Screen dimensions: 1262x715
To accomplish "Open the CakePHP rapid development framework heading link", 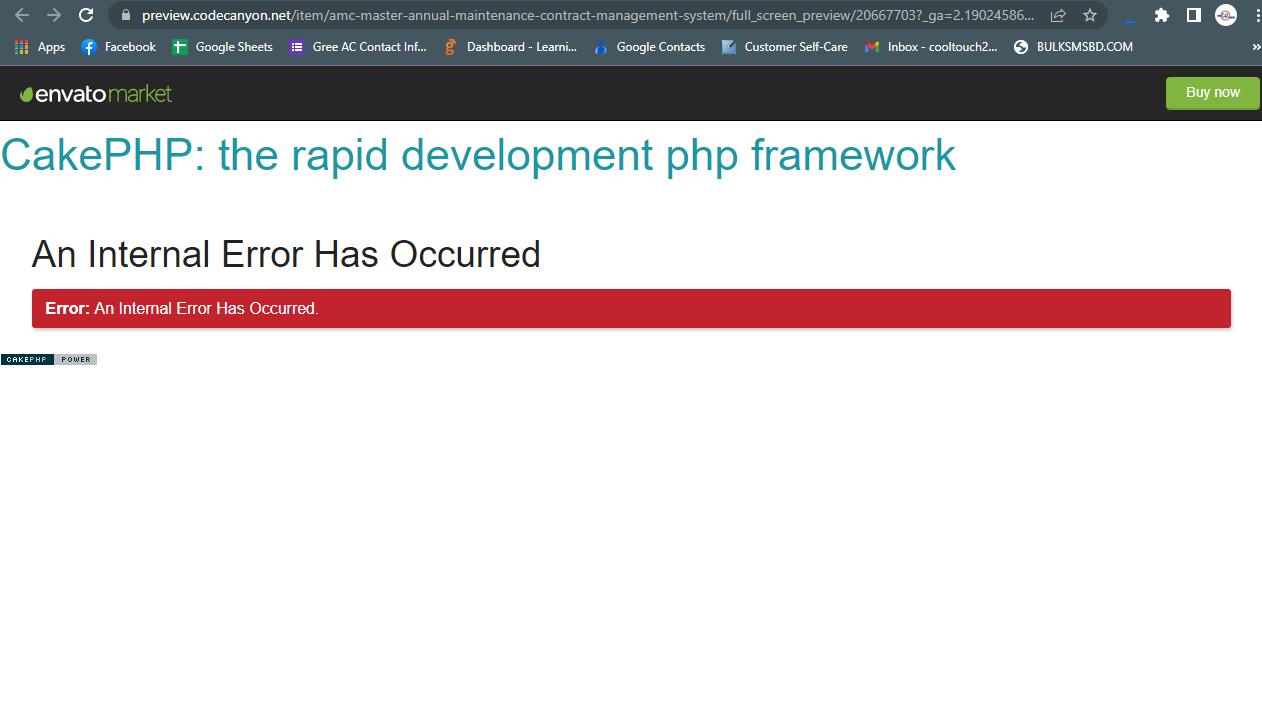I will click(478, 155).
